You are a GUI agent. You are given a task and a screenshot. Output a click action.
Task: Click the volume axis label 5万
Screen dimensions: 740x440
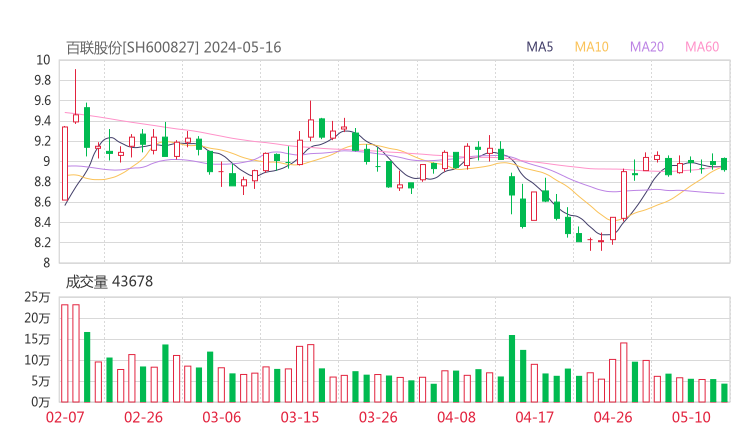coord(41,381)
